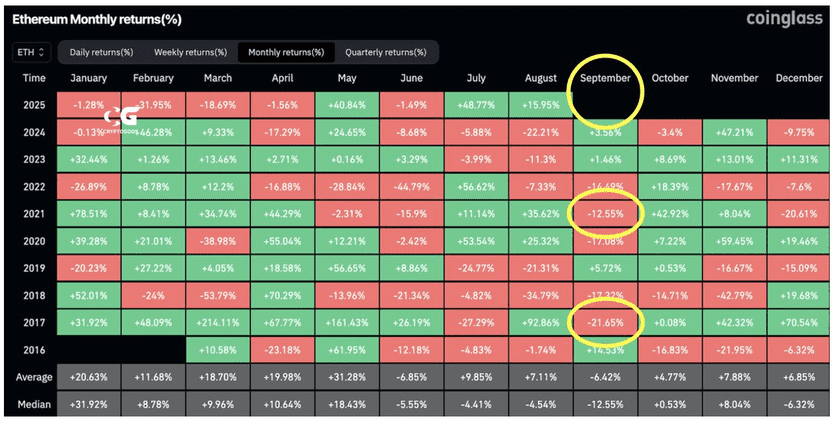Select the May 2025 +40.84% cell
The height and width of the screenshot is (422, 836).
(347, 105)
